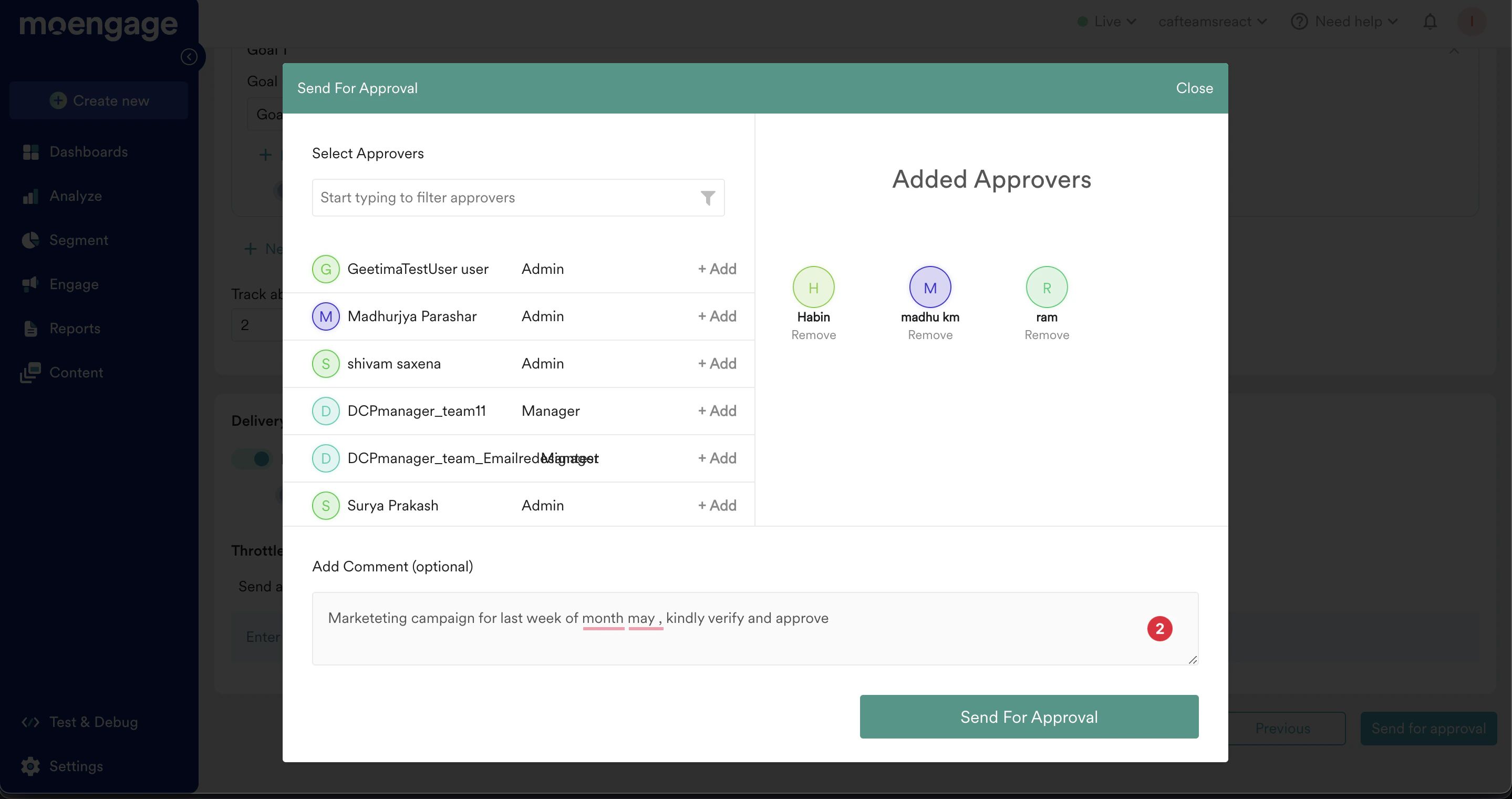Open Settings from the sidebar
1512x799 pixels.
(x=76, y=766)
